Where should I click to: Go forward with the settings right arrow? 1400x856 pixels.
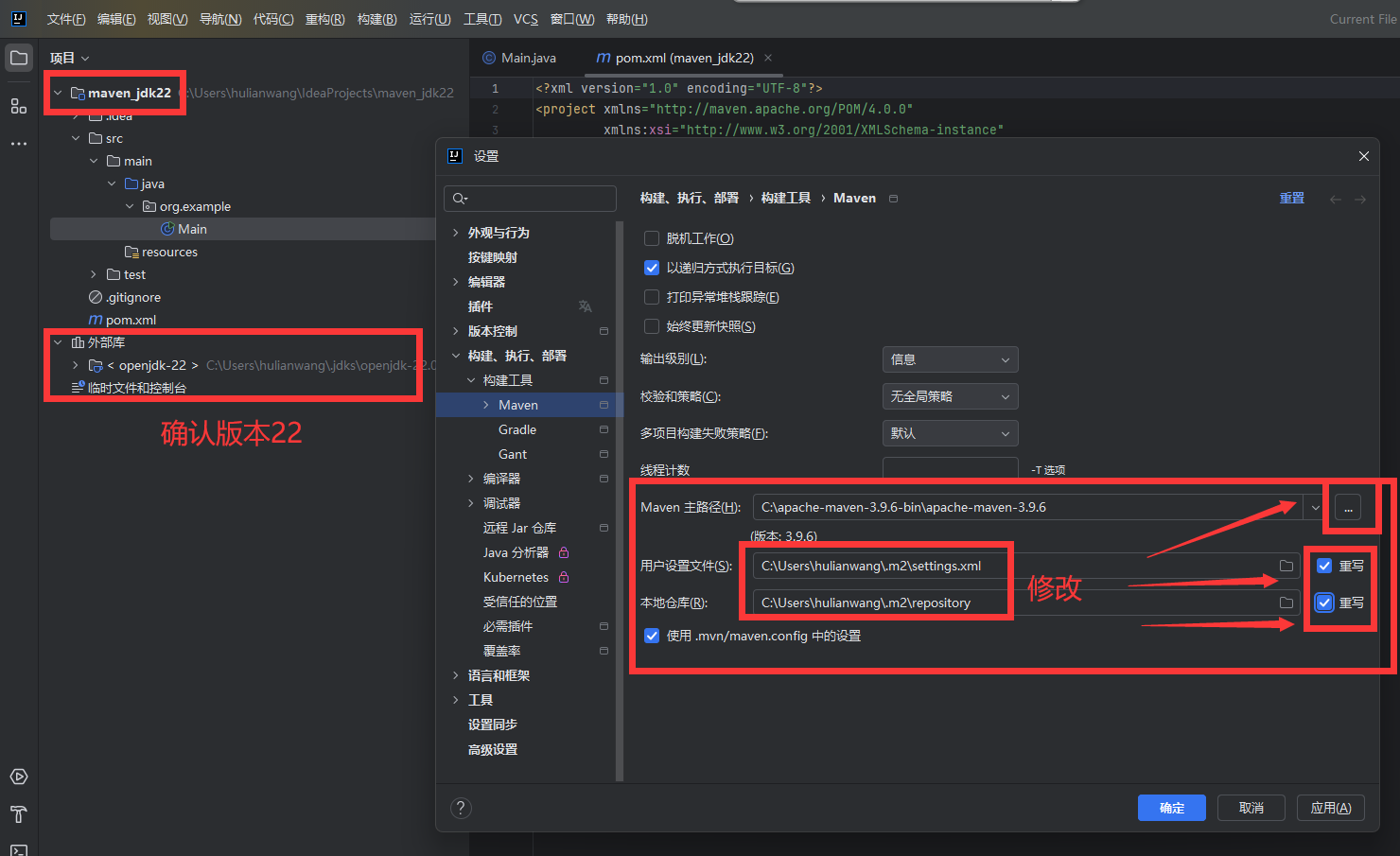point(1360,199)
